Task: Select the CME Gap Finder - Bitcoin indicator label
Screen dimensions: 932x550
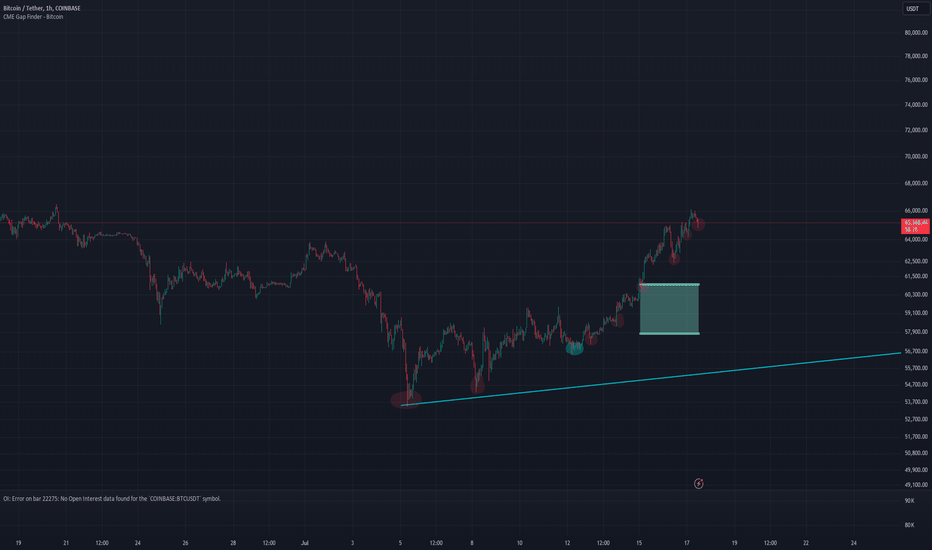Action: (33, 17)
